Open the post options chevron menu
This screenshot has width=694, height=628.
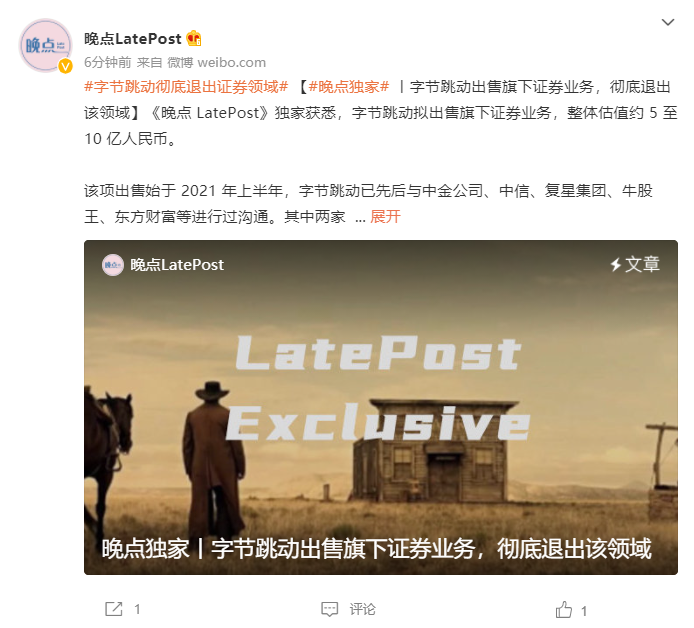pyautogui.click(x=667, y=22)
